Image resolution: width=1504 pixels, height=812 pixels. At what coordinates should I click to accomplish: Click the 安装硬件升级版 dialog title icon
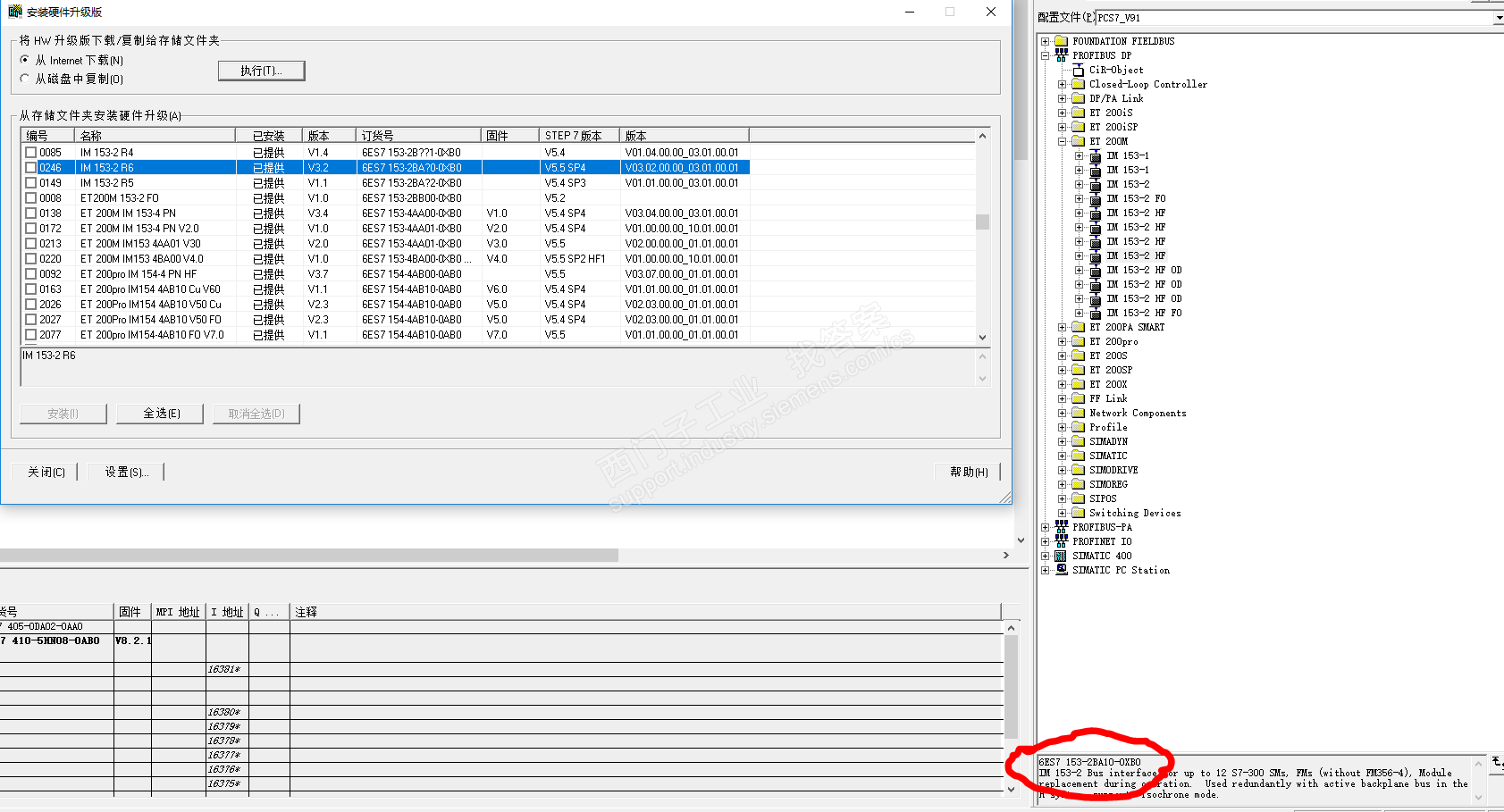coord(15,12)
